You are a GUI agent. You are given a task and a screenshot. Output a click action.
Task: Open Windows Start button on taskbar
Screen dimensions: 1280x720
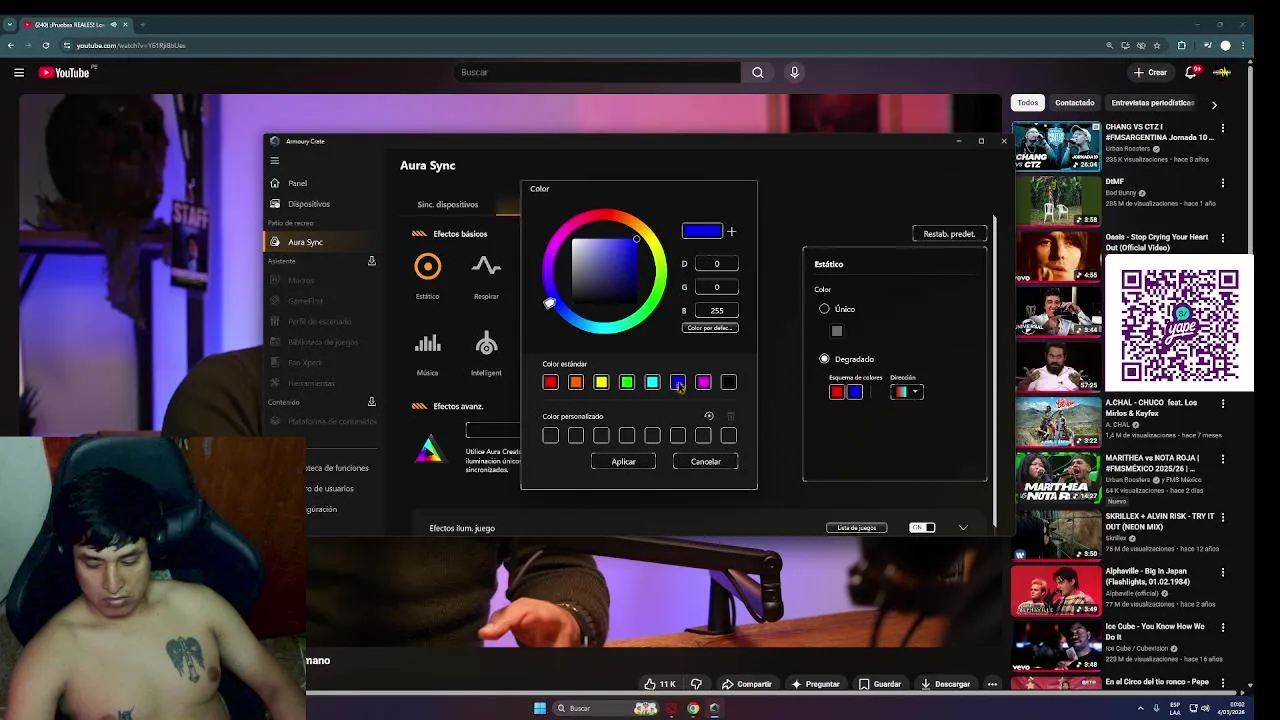click(x=540, y=708)
